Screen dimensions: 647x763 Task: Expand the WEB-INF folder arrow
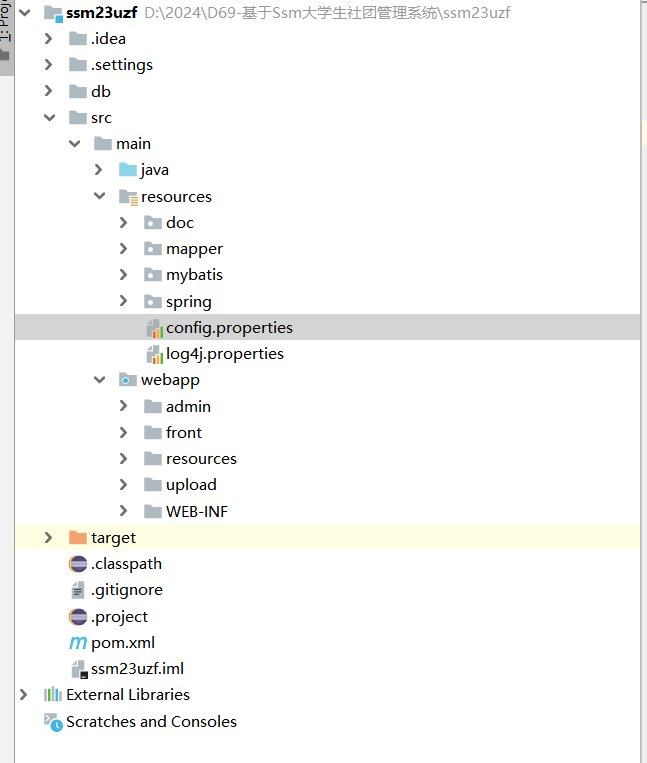coord(124,512)
